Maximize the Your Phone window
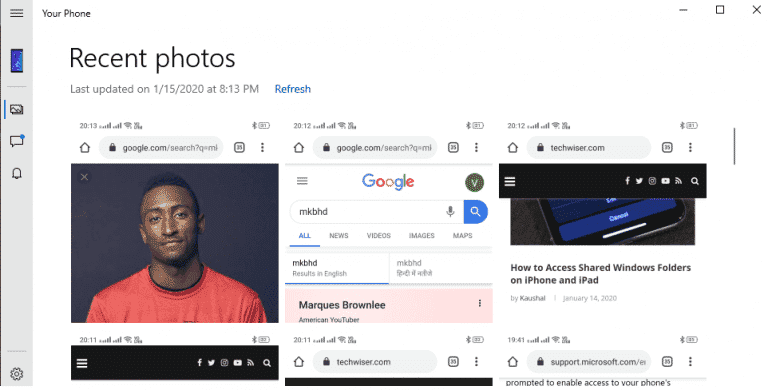The width and height of the screenshot is (768, 390). [x=720, y=10]
